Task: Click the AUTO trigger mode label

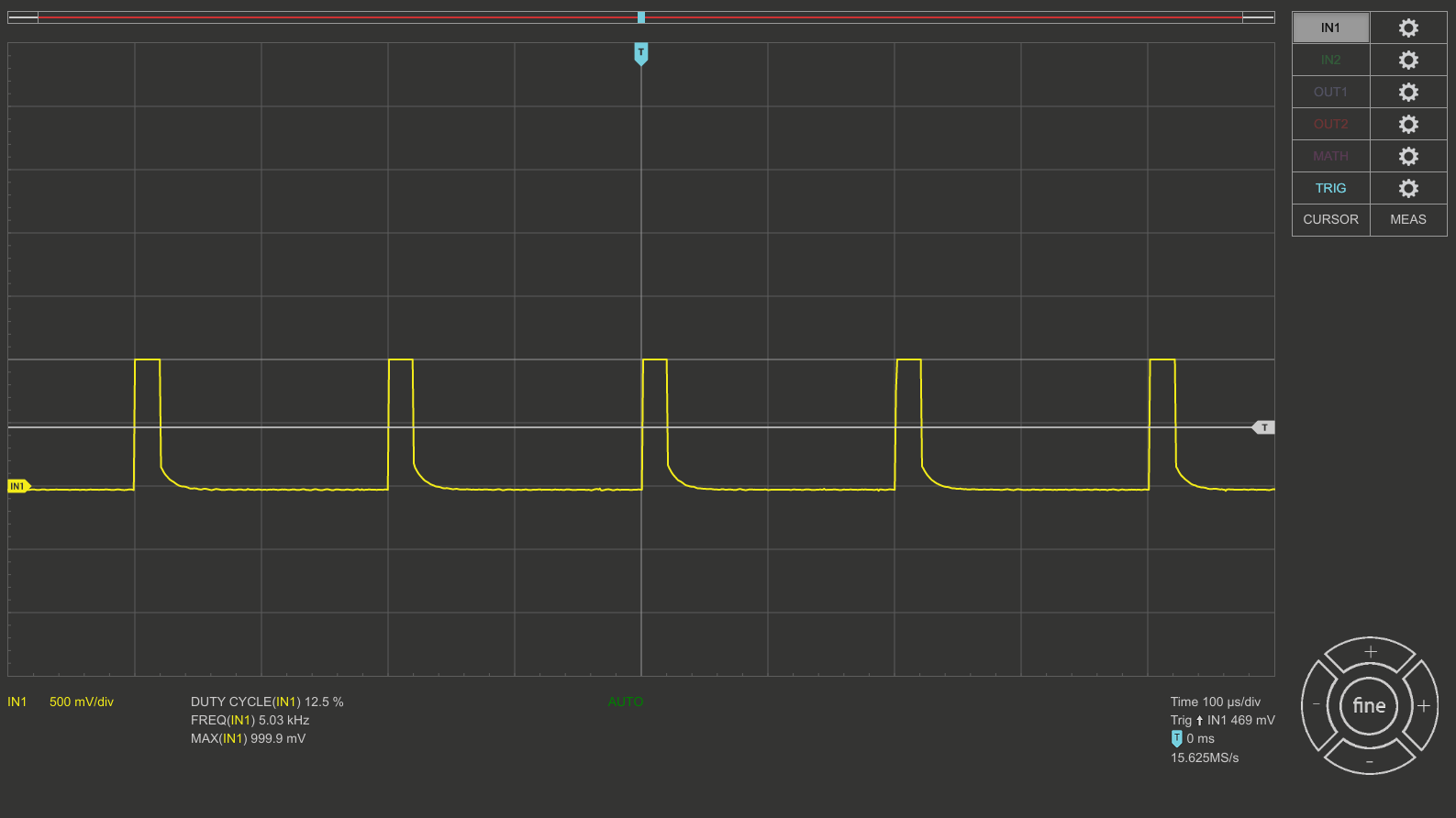Action: click(626, 702)
